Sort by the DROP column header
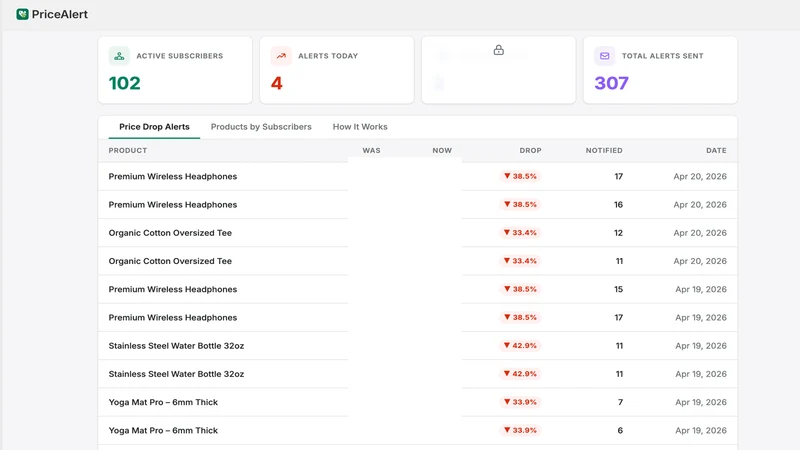This screenshot has height=450, width=800. pos(531,151)
